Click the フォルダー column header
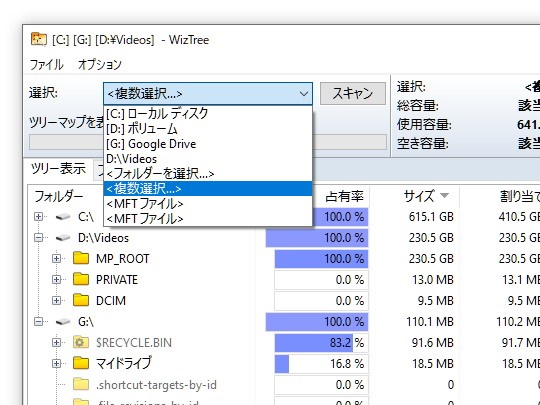 tap(59, 196)
